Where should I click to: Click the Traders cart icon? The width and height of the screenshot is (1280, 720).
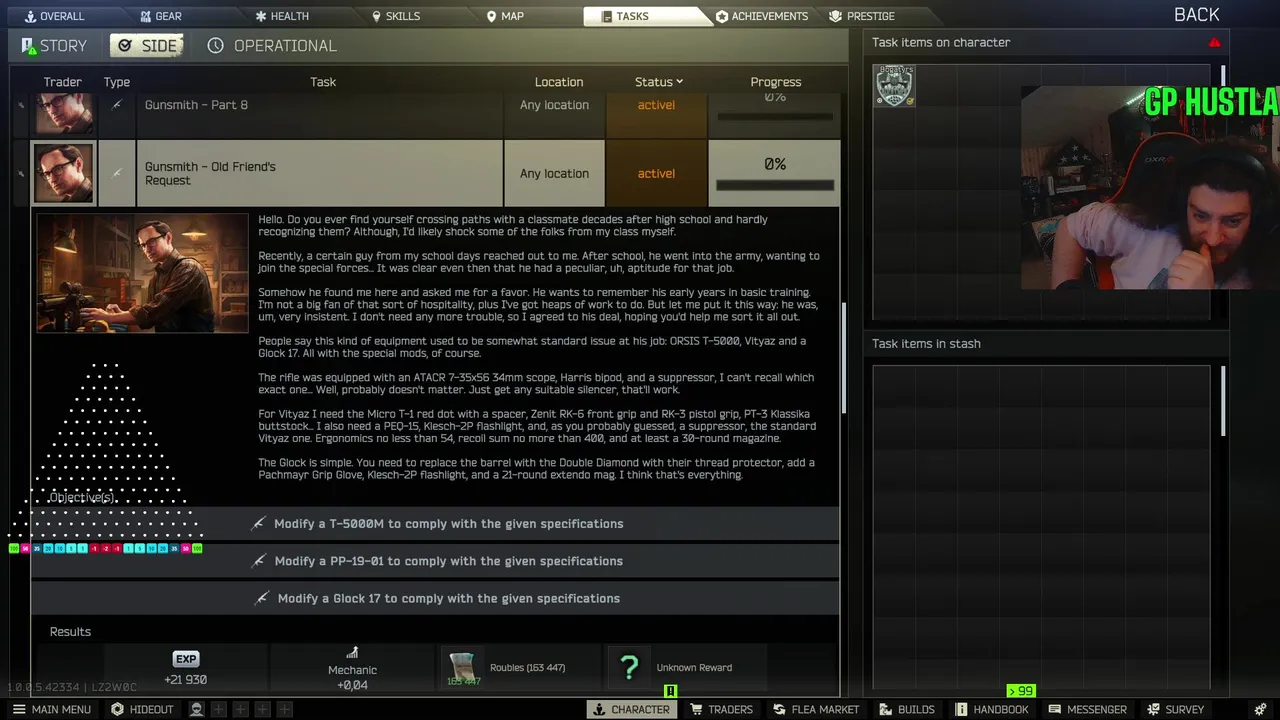(x=697, y=709)
